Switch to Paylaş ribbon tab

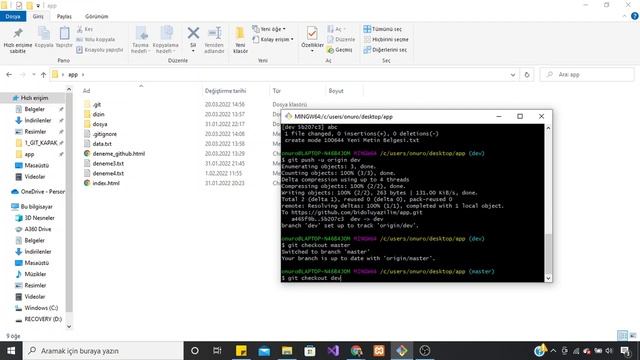pyautogui.click(x=64, y=16)
